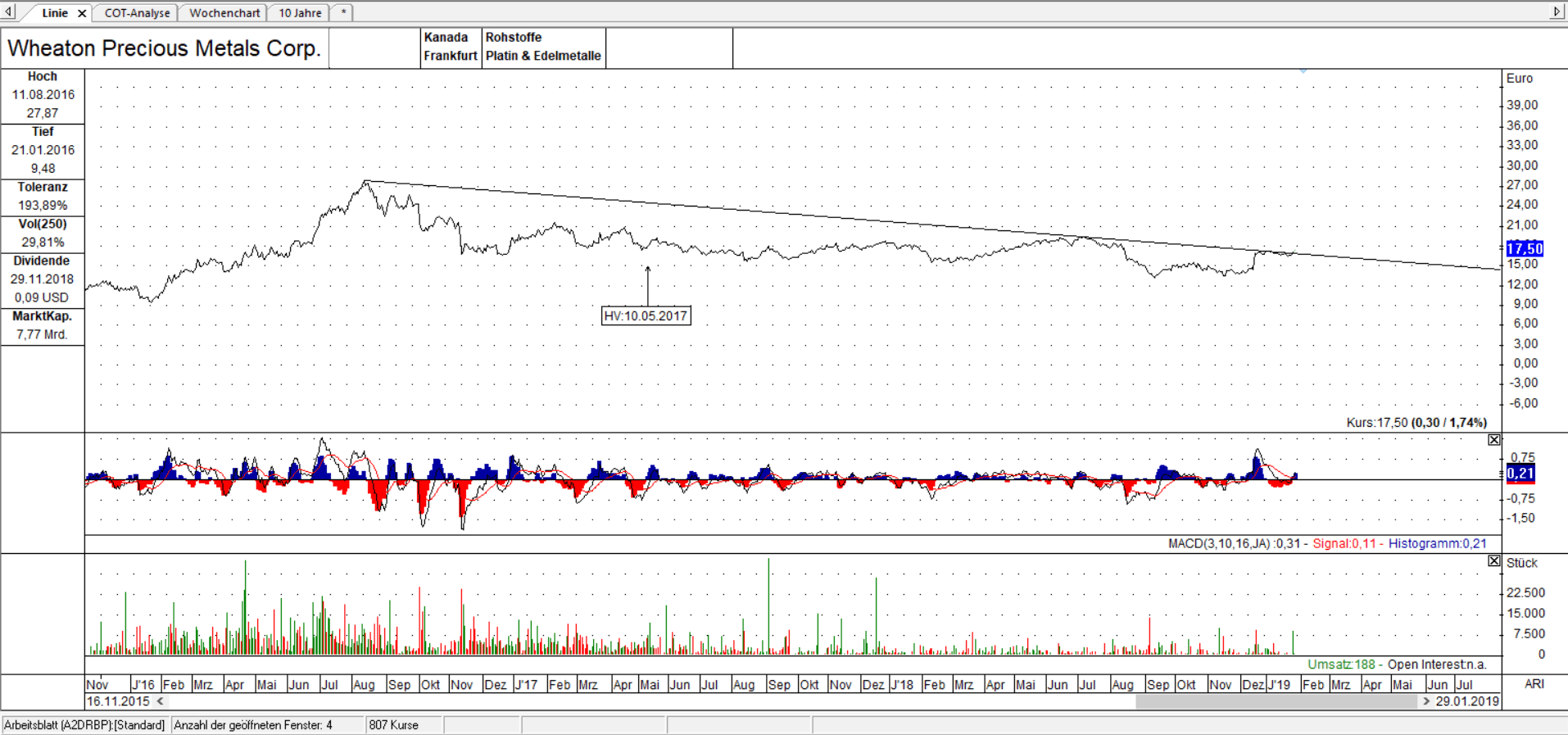This screenshot has width=1568, height=735.
Task: Close the Linie tab
Action: click(x=82, y=13)
